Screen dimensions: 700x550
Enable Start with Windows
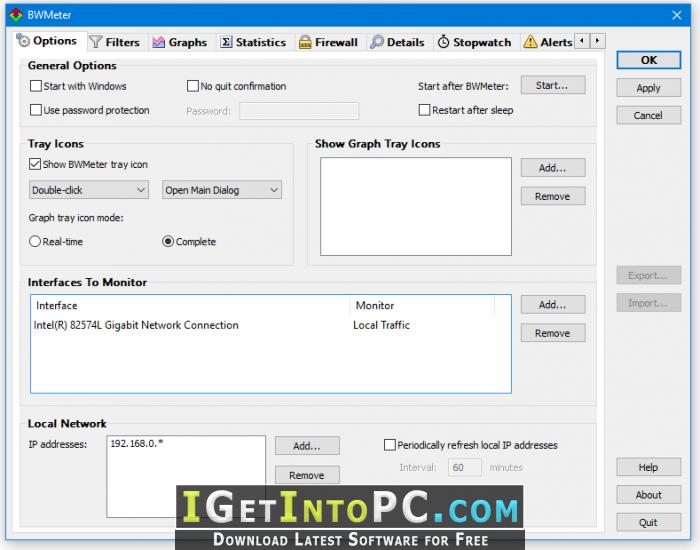[x=36, y=86]
